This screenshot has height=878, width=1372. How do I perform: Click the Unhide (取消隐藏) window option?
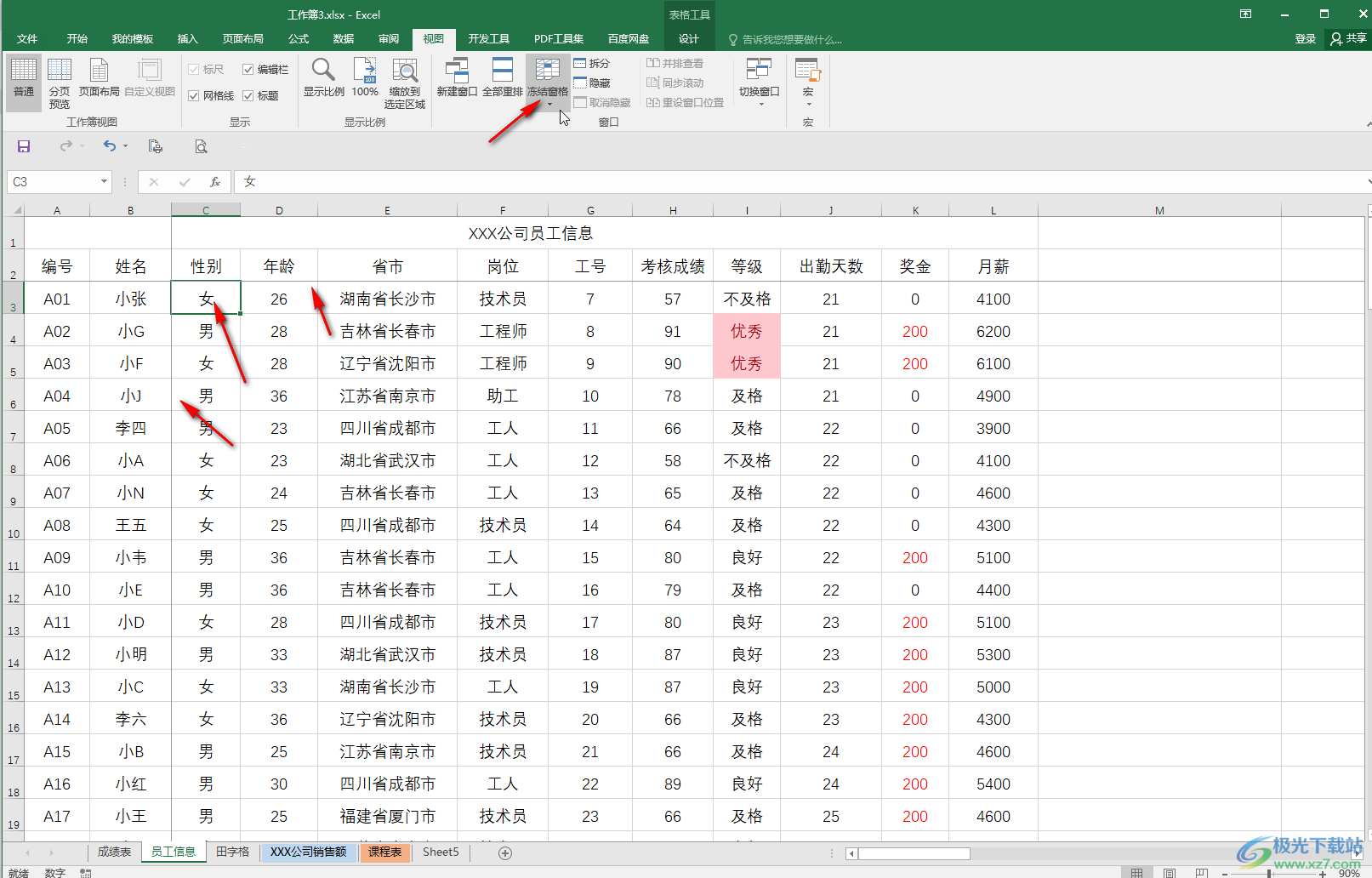(x=602, y=102)
